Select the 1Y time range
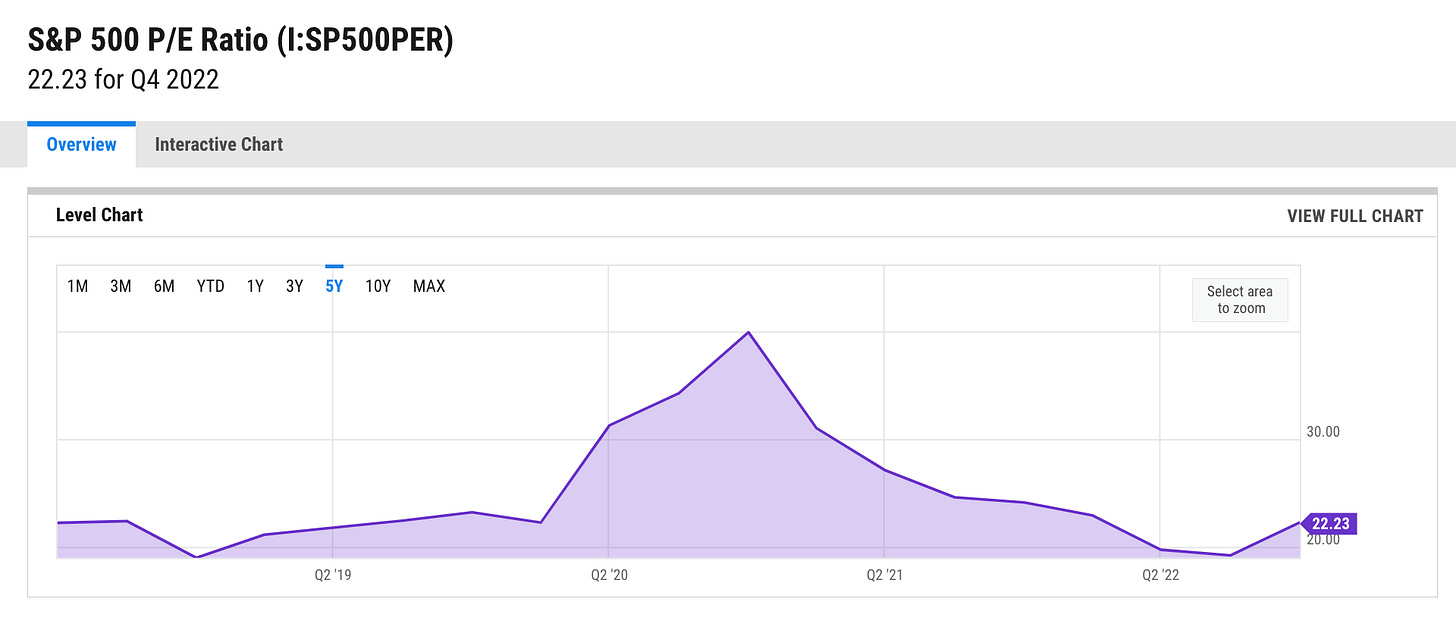The image size is (1456, 617). pyautogui.click(x=255, y=286)
